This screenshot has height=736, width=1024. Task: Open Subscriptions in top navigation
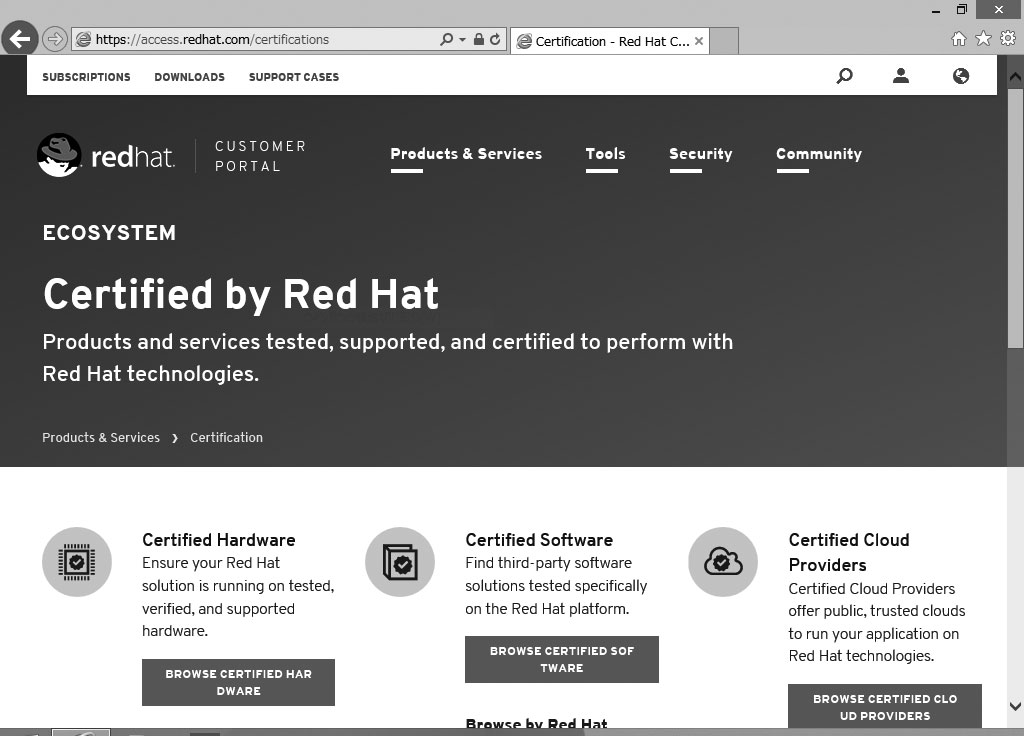click(x=86, y=77)
